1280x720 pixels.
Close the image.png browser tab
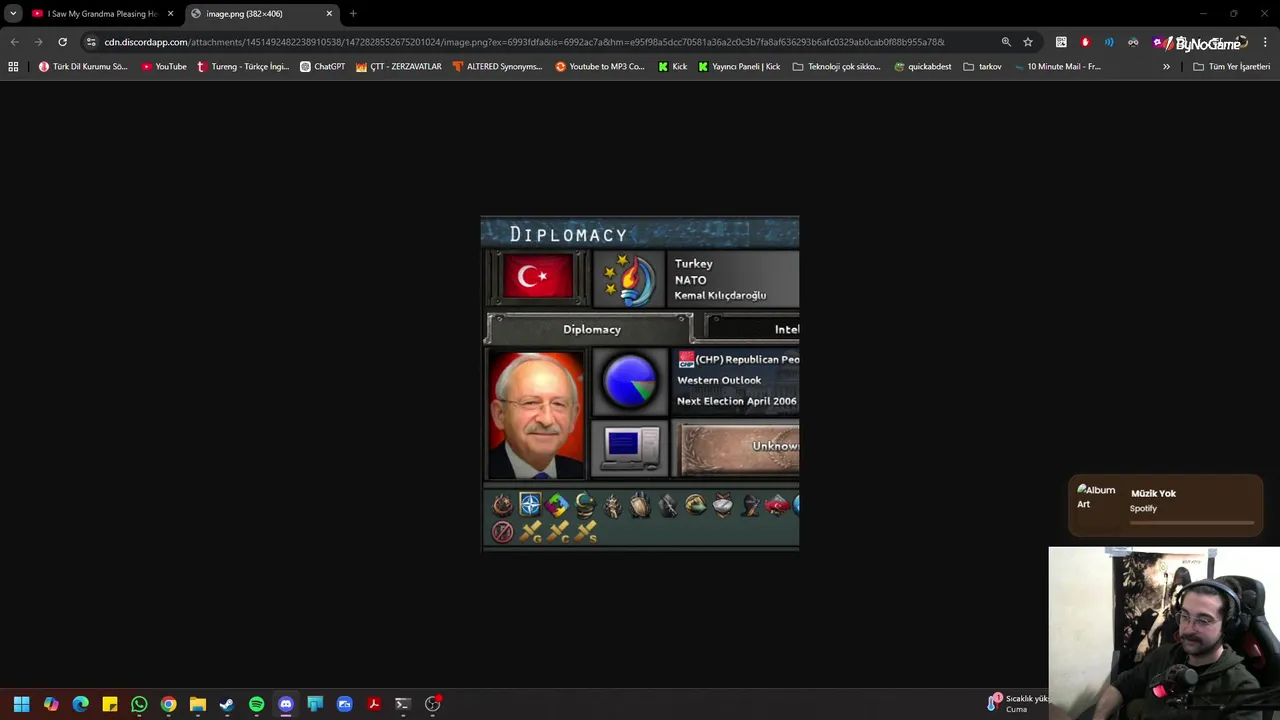[329, 14]
